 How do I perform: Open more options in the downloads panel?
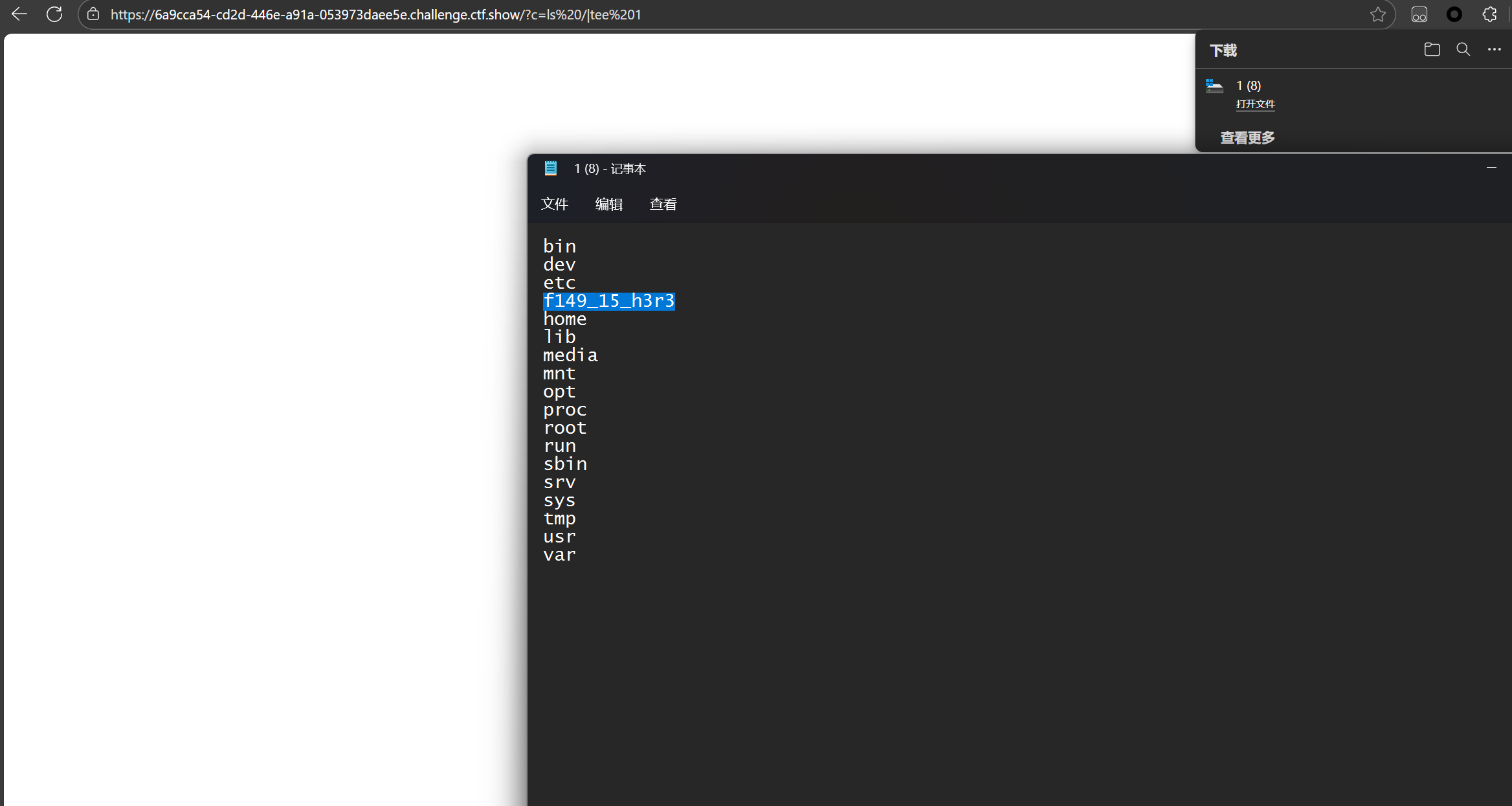(1494, 49)
